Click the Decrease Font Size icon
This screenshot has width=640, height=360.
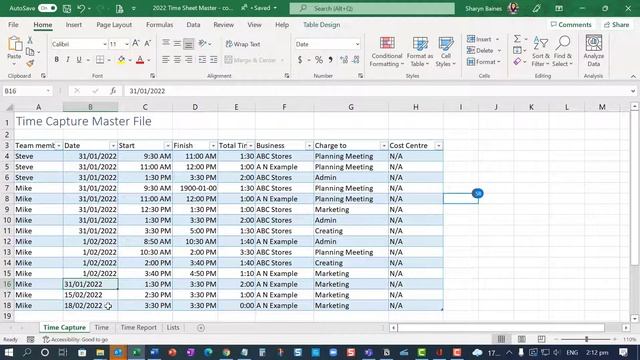(x=148, y=43)
